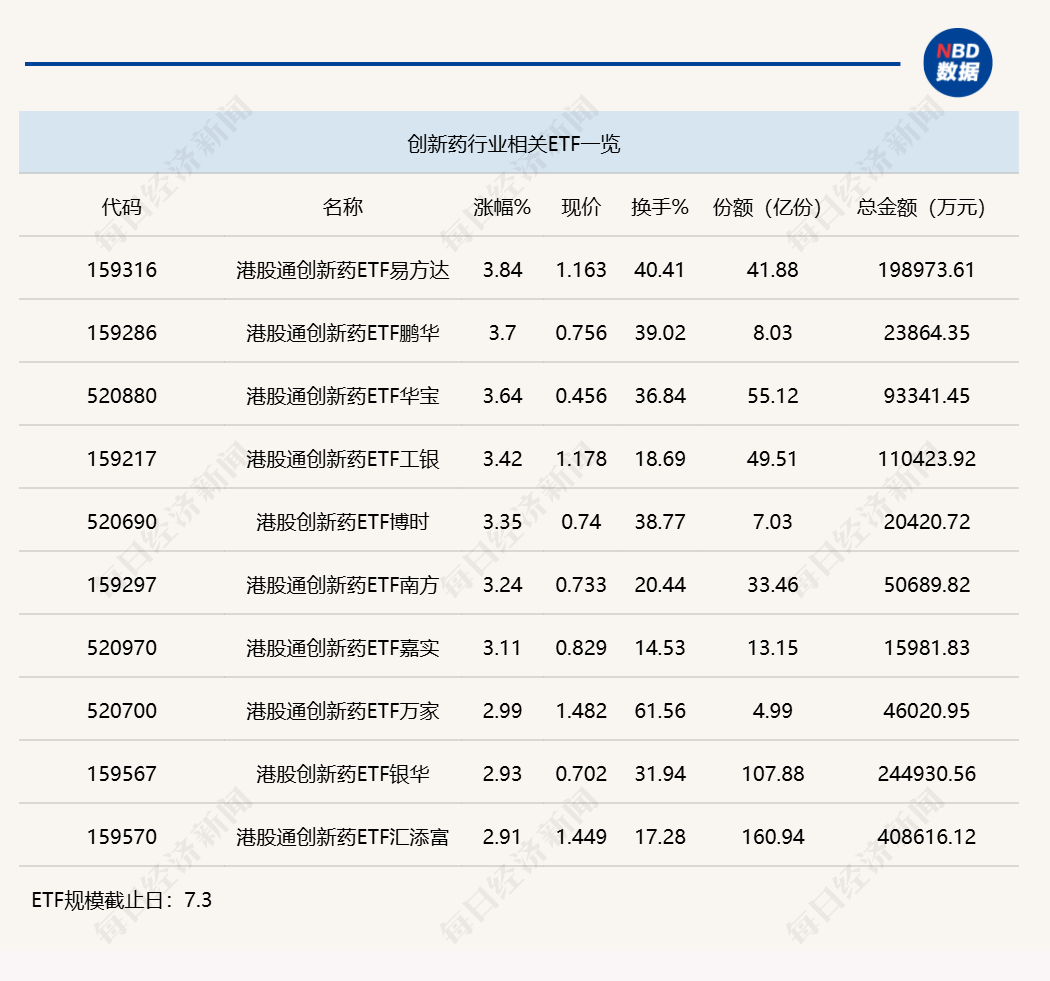Click turnover value 14.53 for 嘉实

[660, 648]
